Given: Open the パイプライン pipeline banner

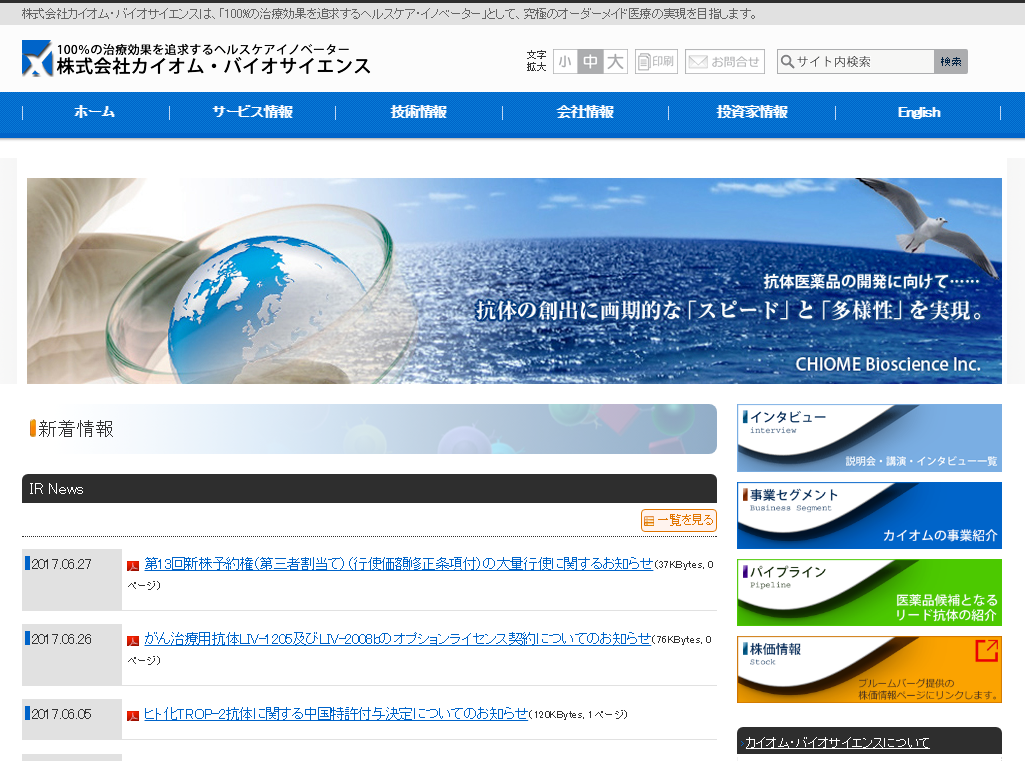Looking at the screenshot, I should pos(869,592).
